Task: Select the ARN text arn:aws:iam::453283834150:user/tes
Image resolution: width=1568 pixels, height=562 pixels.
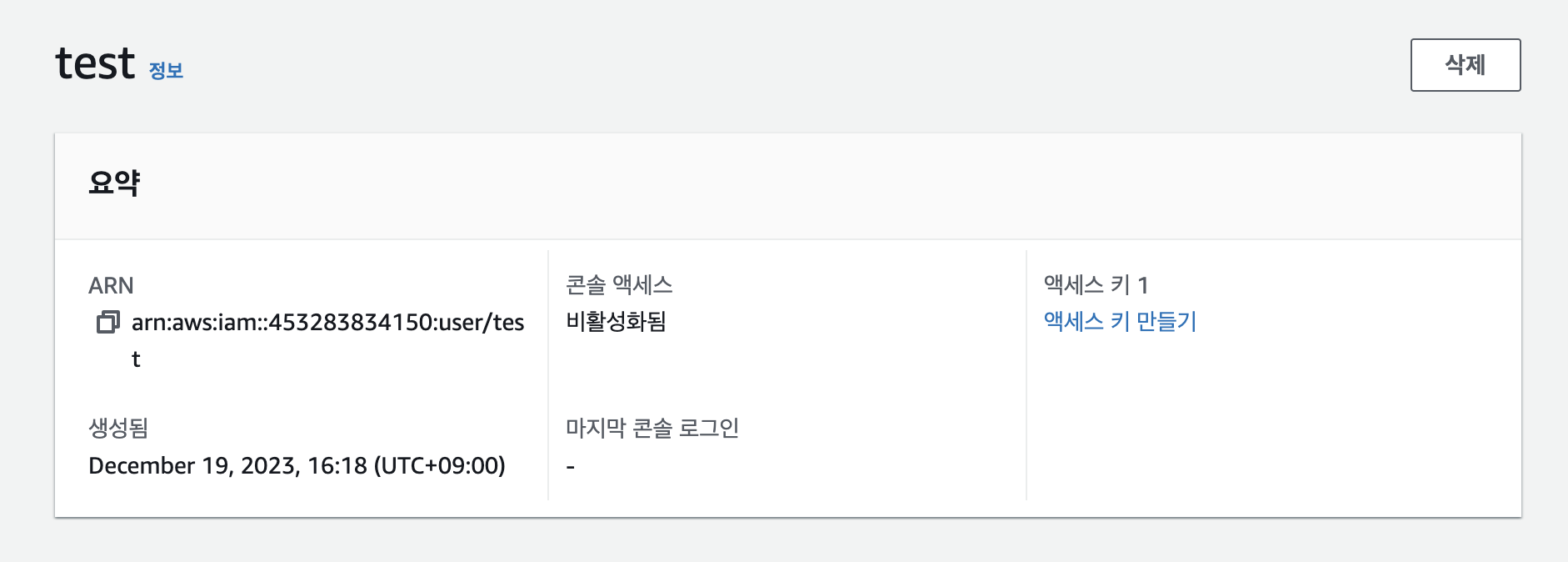Action: [327, 323]
